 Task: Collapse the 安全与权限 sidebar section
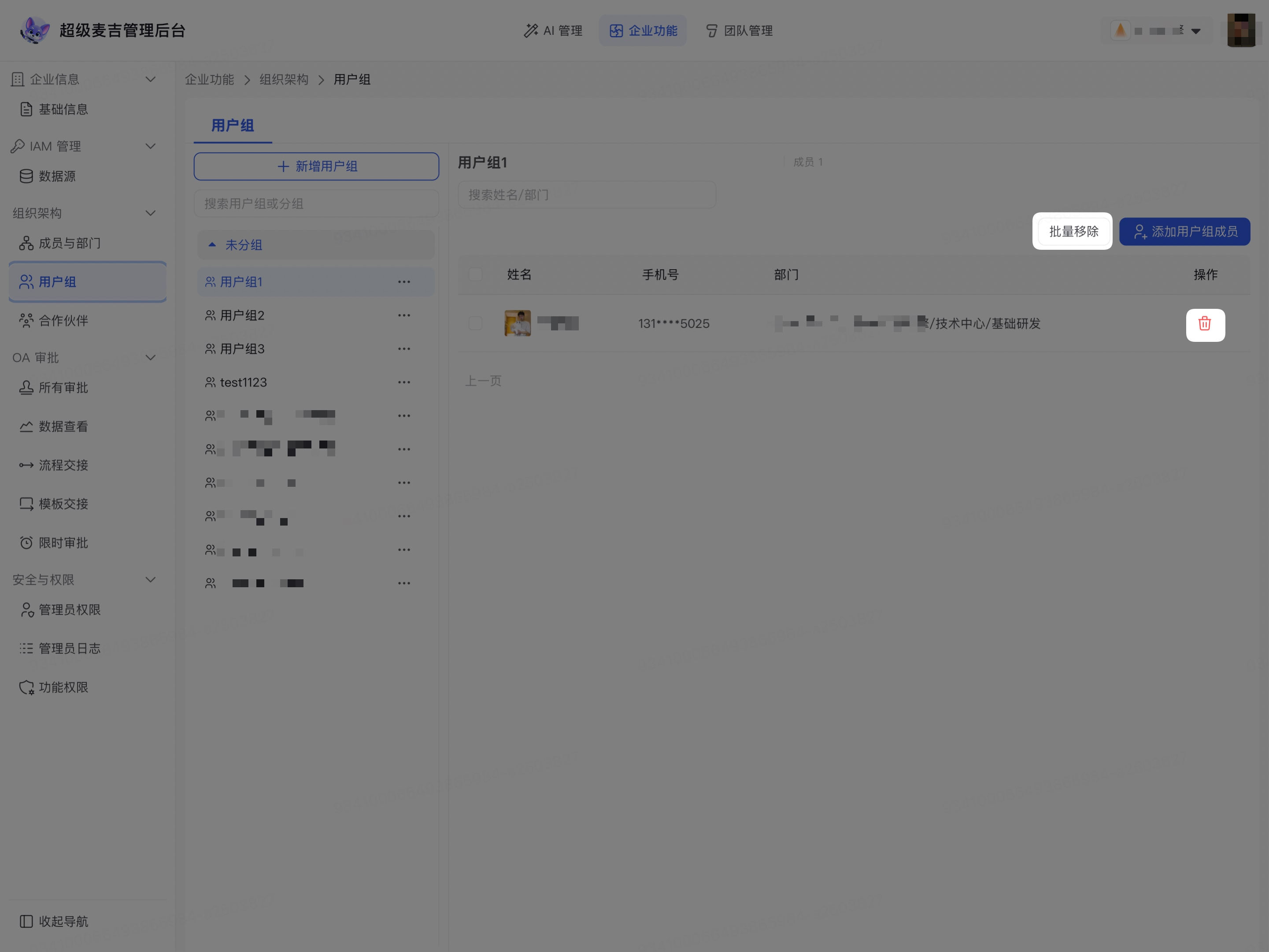coord(150,580)
